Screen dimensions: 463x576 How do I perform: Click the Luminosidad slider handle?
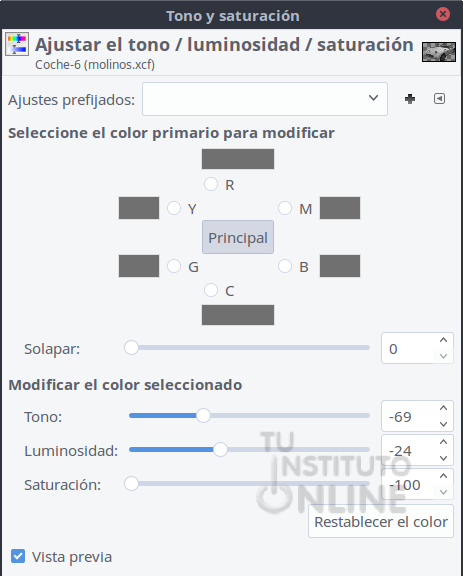coord(220,449)
